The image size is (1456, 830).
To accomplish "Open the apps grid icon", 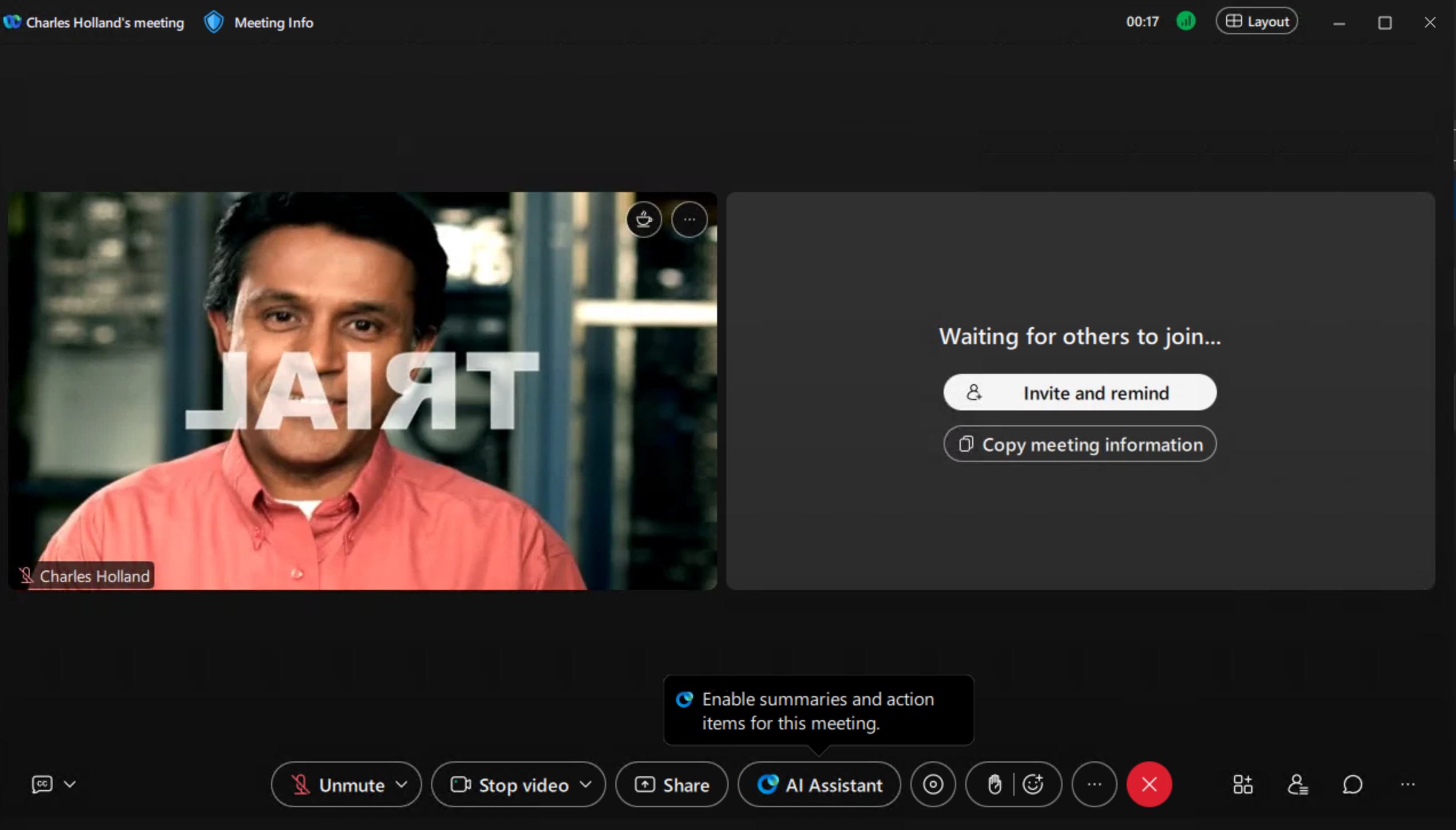I will (1242, 784).
